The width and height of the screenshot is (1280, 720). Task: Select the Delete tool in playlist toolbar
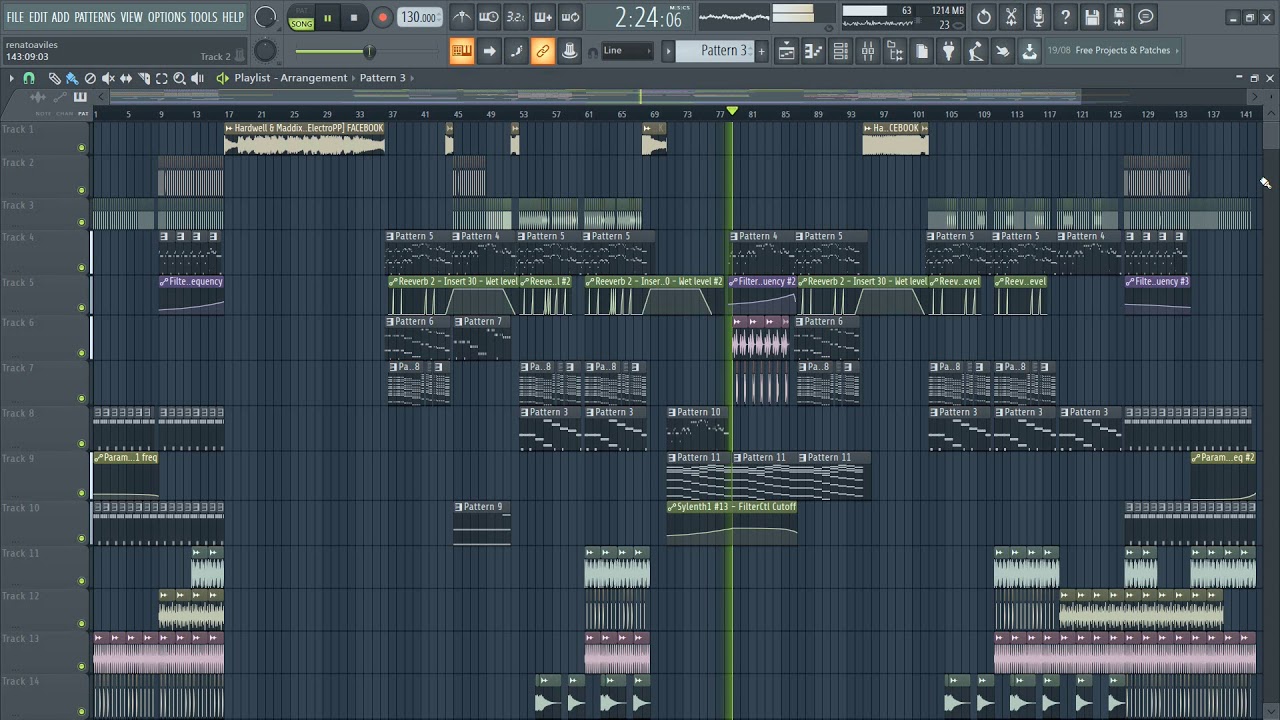(90, 78)
